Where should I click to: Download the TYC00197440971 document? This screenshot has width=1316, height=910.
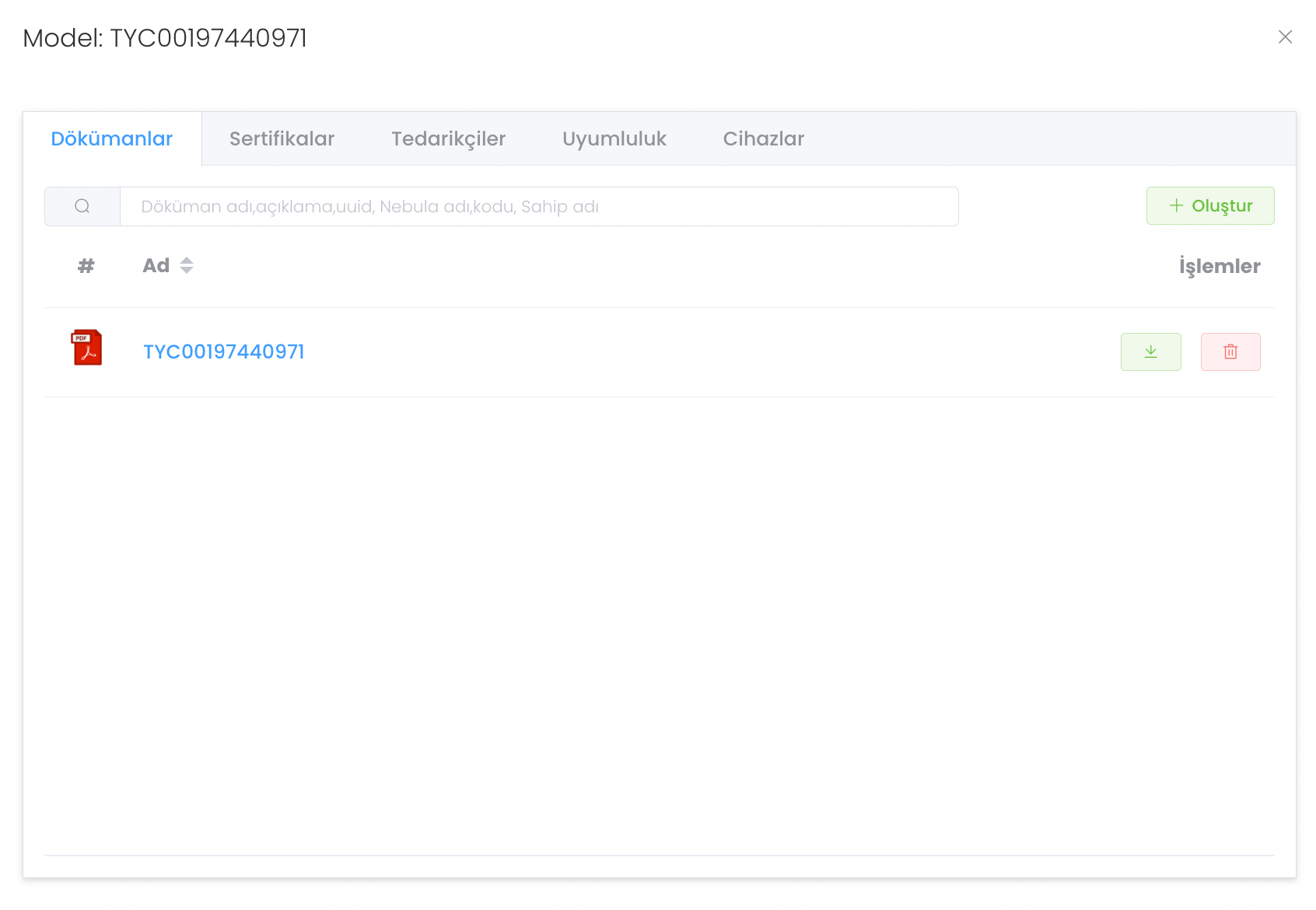coord(1150,352)
